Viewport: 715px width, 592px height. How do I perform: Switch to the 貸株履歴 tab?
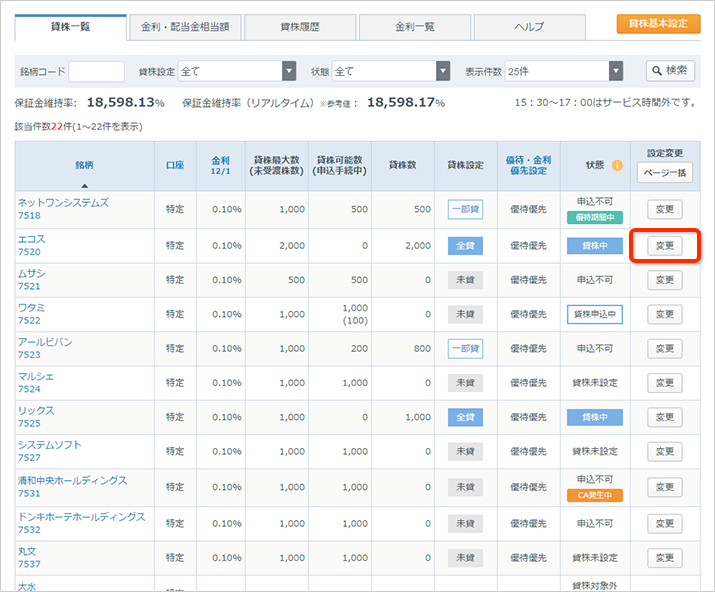coord(299,26)
